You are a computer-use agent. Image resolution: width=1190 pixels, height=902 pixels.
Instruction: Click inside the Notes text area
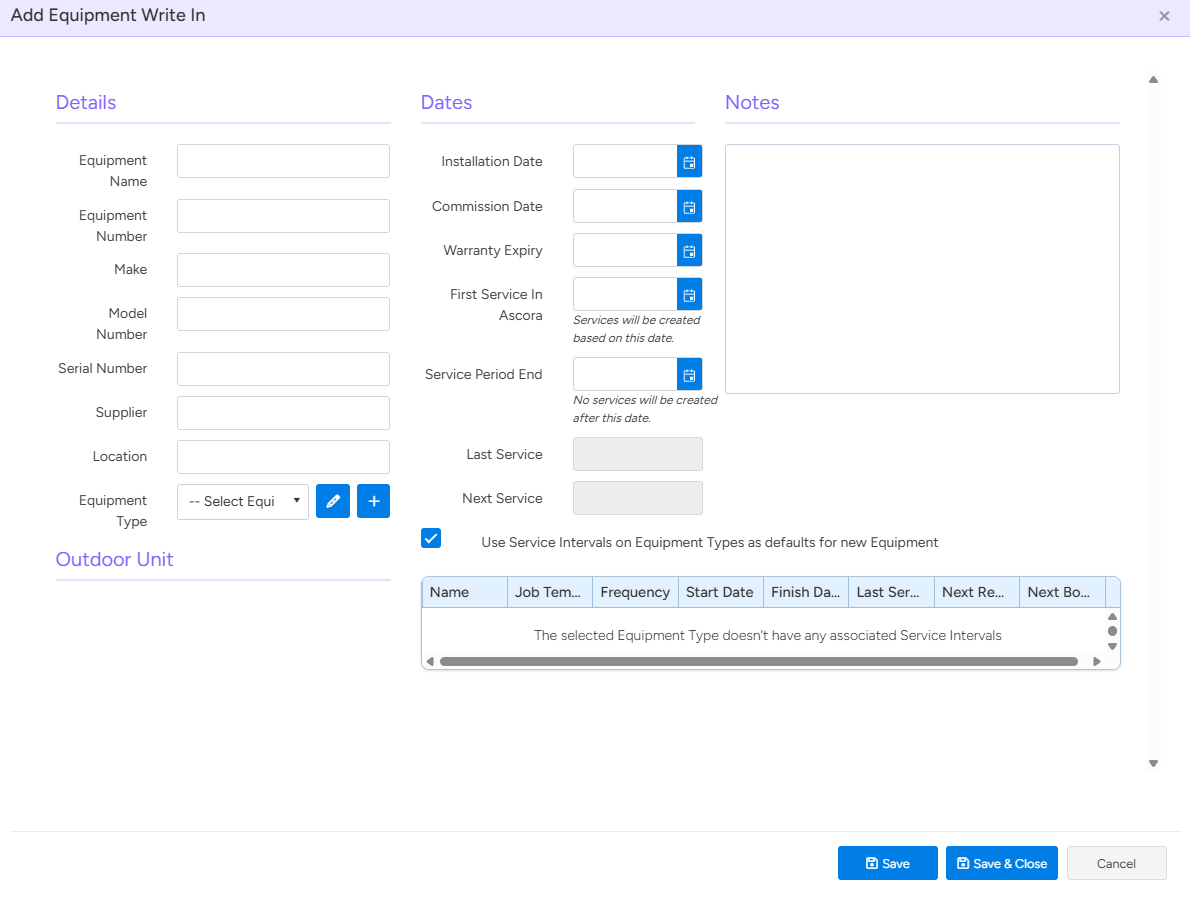tap(921, 269)
